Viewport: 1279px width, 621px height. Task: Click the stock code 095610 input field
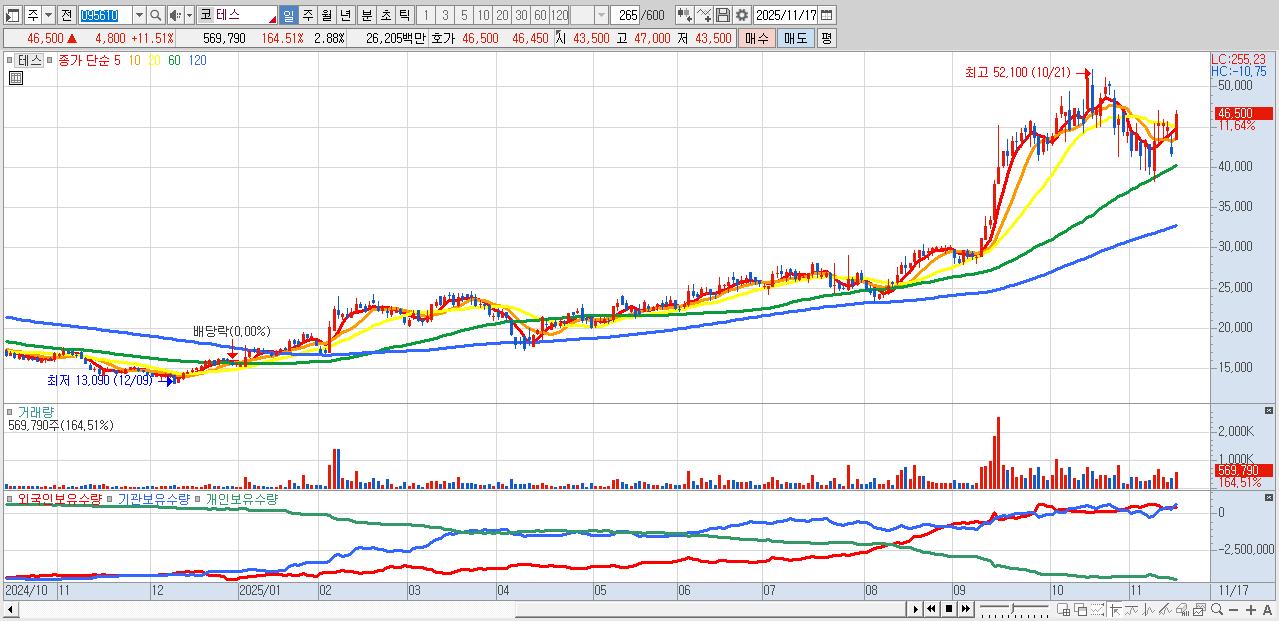point(105,15)
